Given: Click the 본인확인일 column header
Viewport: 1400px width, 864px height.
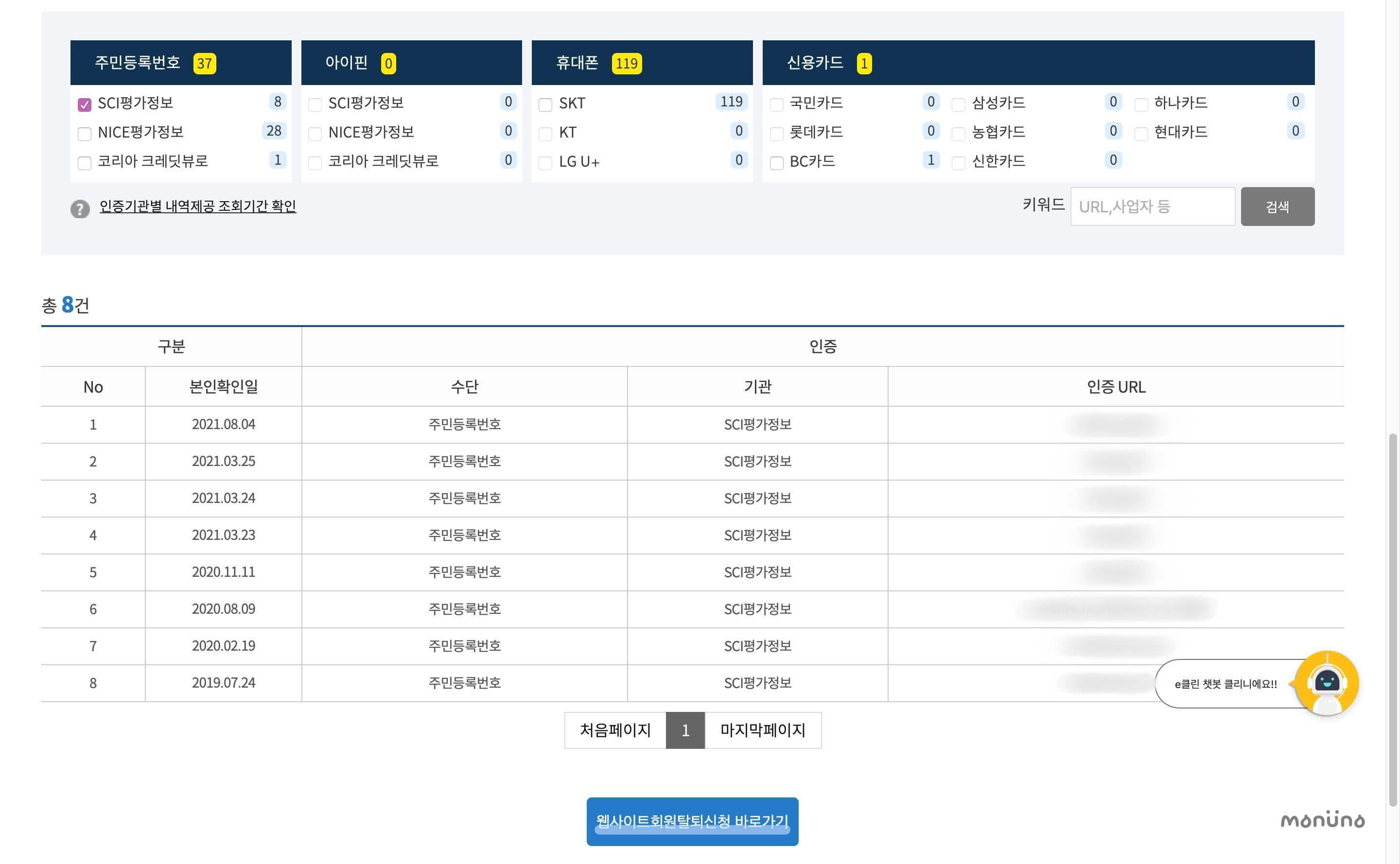Looking at the screenshot, I should pyautogui.click(x=224, y=387).
